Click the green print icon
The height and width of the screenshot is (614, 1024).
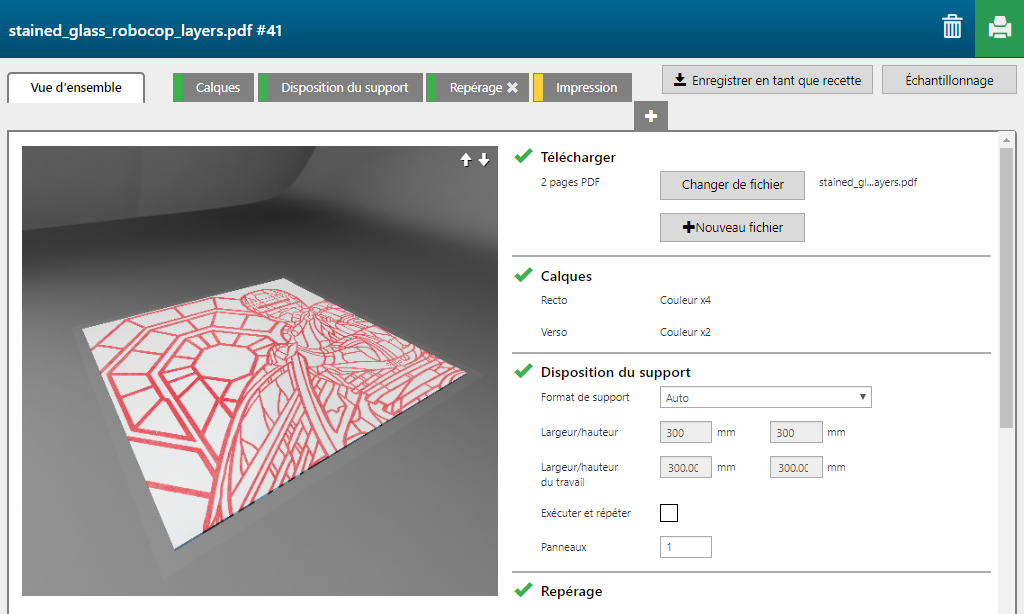click(x=999, y=28)
